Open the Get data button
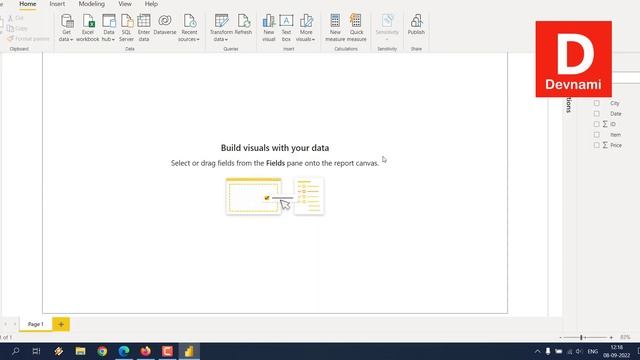The width and height of the screenshot is (640, 360). 66,27
